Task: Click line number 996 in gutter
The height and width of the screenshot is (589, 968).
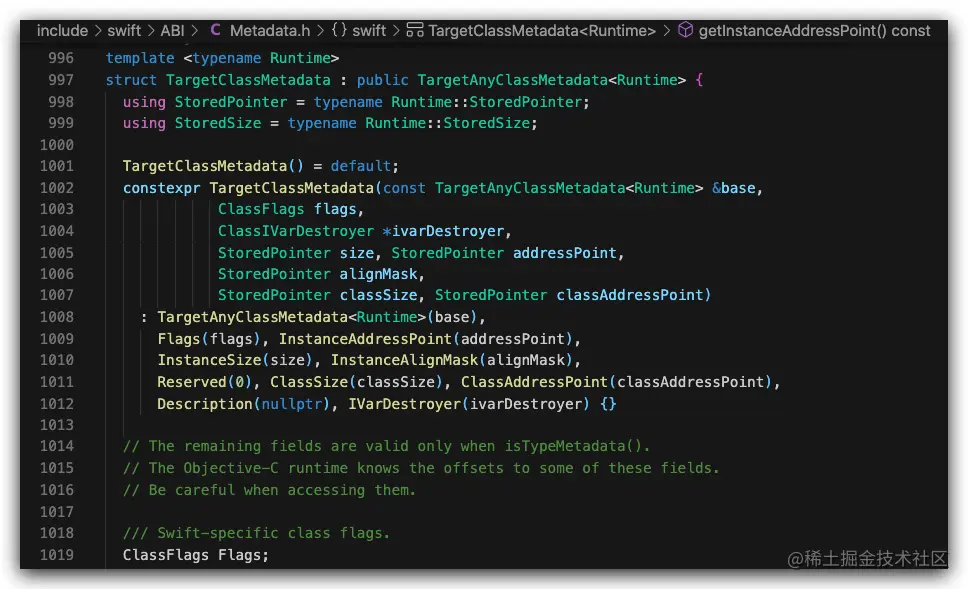Action: coord(60,58)
